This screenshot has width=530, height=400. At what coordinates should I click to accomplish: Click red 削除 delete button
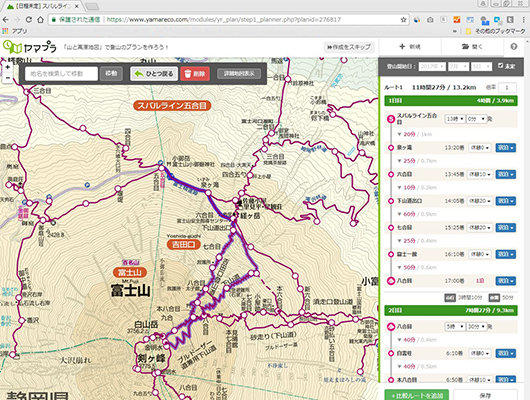[x=195, y=73]
